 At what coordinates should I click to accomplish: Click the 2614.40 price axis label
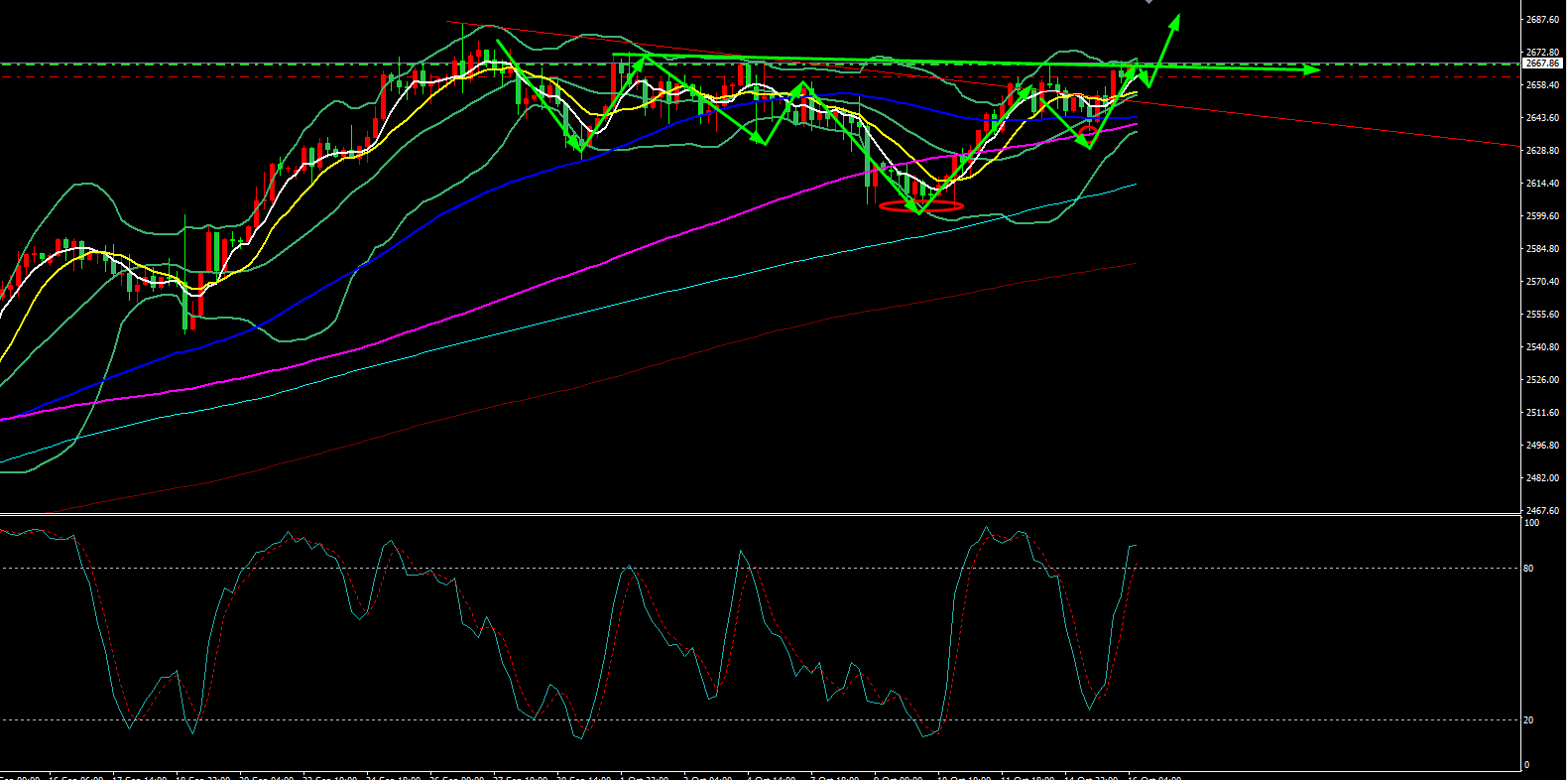click(x=1541, y=184)
